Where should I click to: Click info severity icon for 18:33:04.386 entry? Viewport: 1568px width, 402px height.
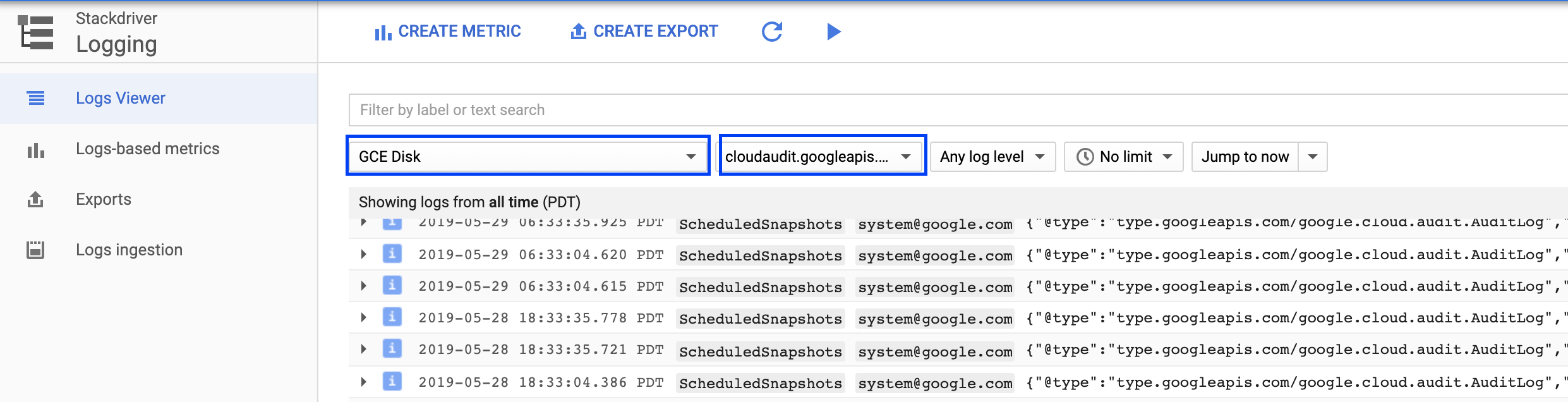coord(392,382)
